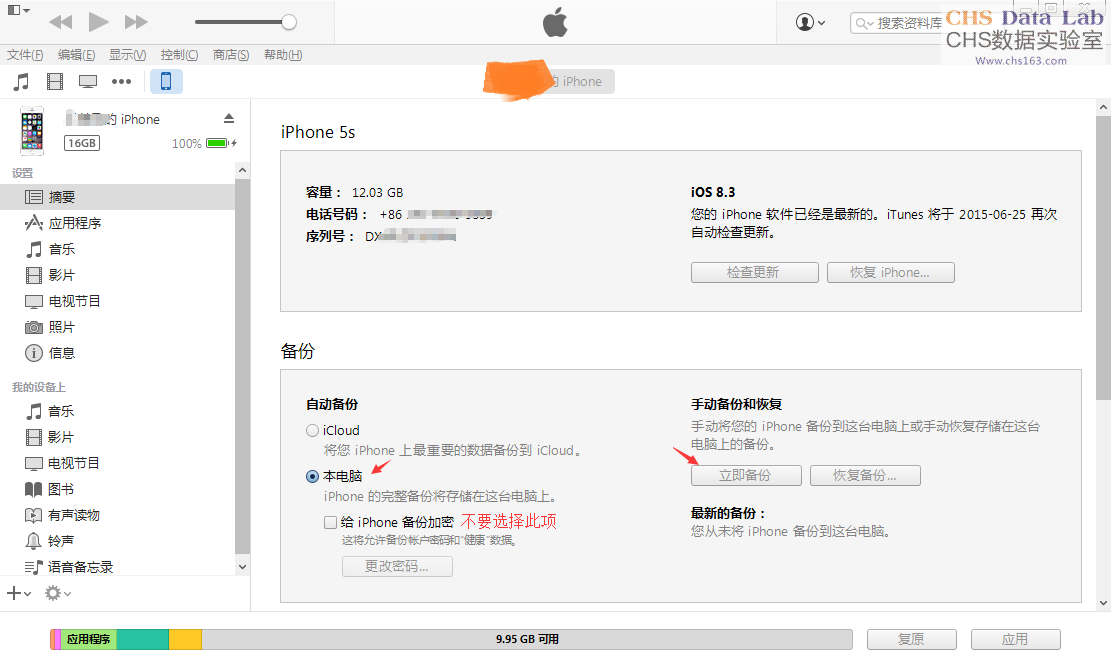Click the teal storage bar segment

click(x=142, y=639)
